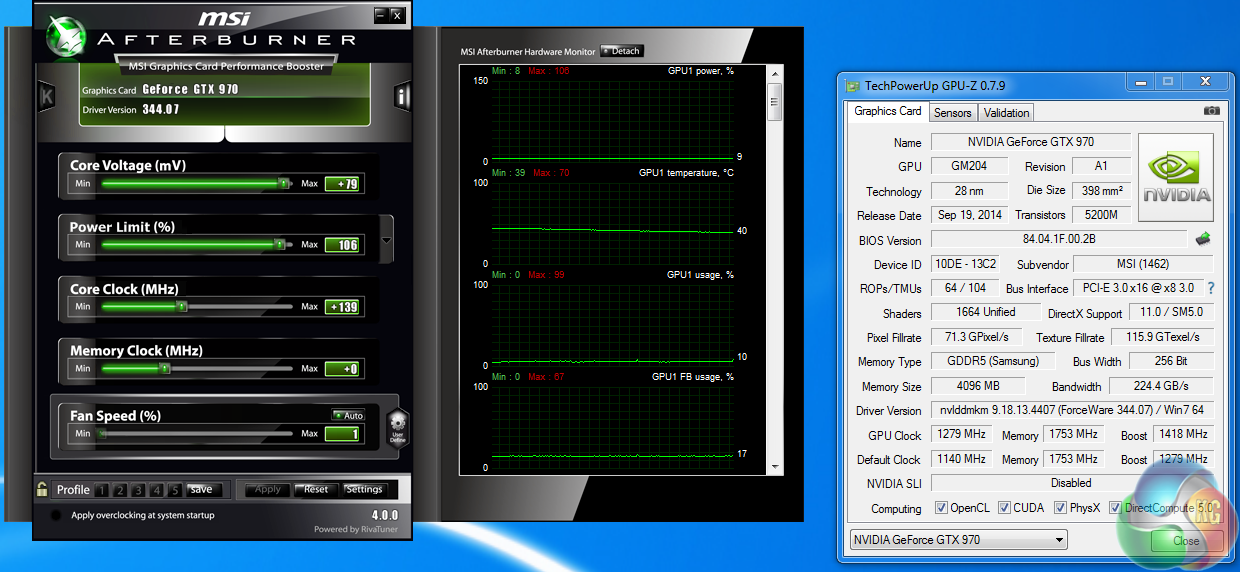Image resolution: width=1241 pixels, height=572 pixels.
Task: Enable Apply overclocking at system startup
Action: [56, 515]
